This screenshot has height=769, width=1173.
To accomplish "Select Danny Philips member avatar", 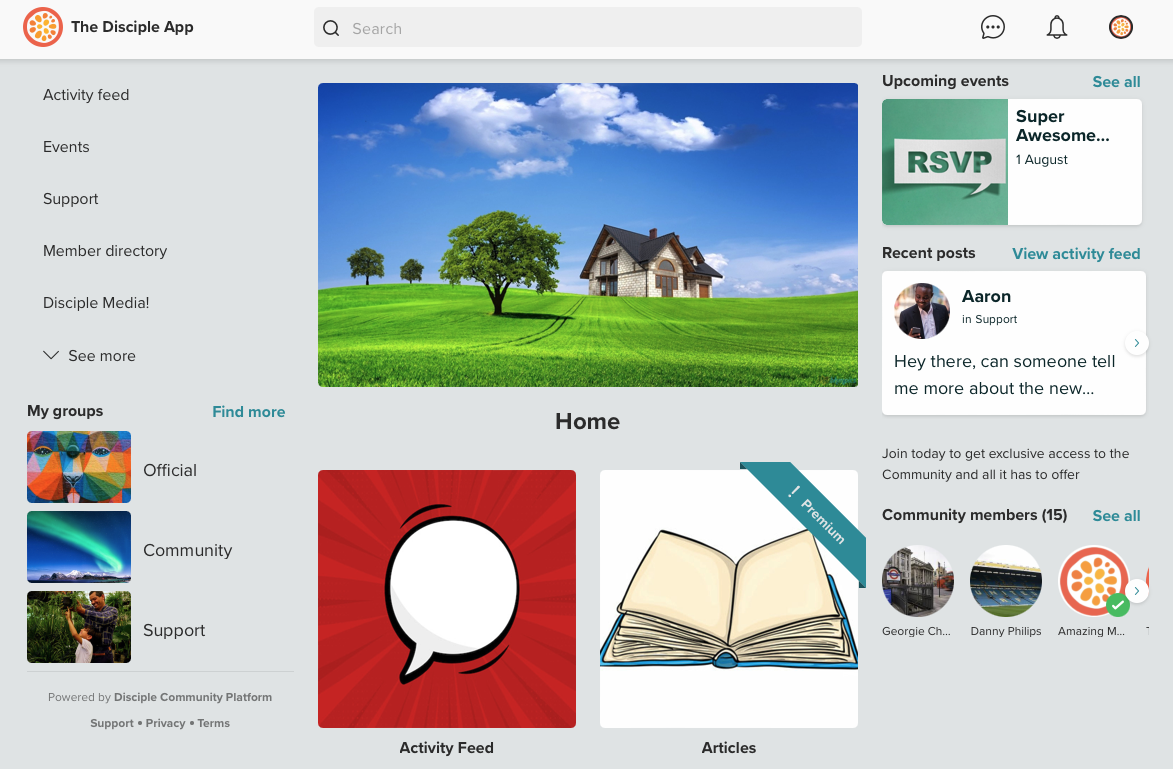I will (1006, 581).
